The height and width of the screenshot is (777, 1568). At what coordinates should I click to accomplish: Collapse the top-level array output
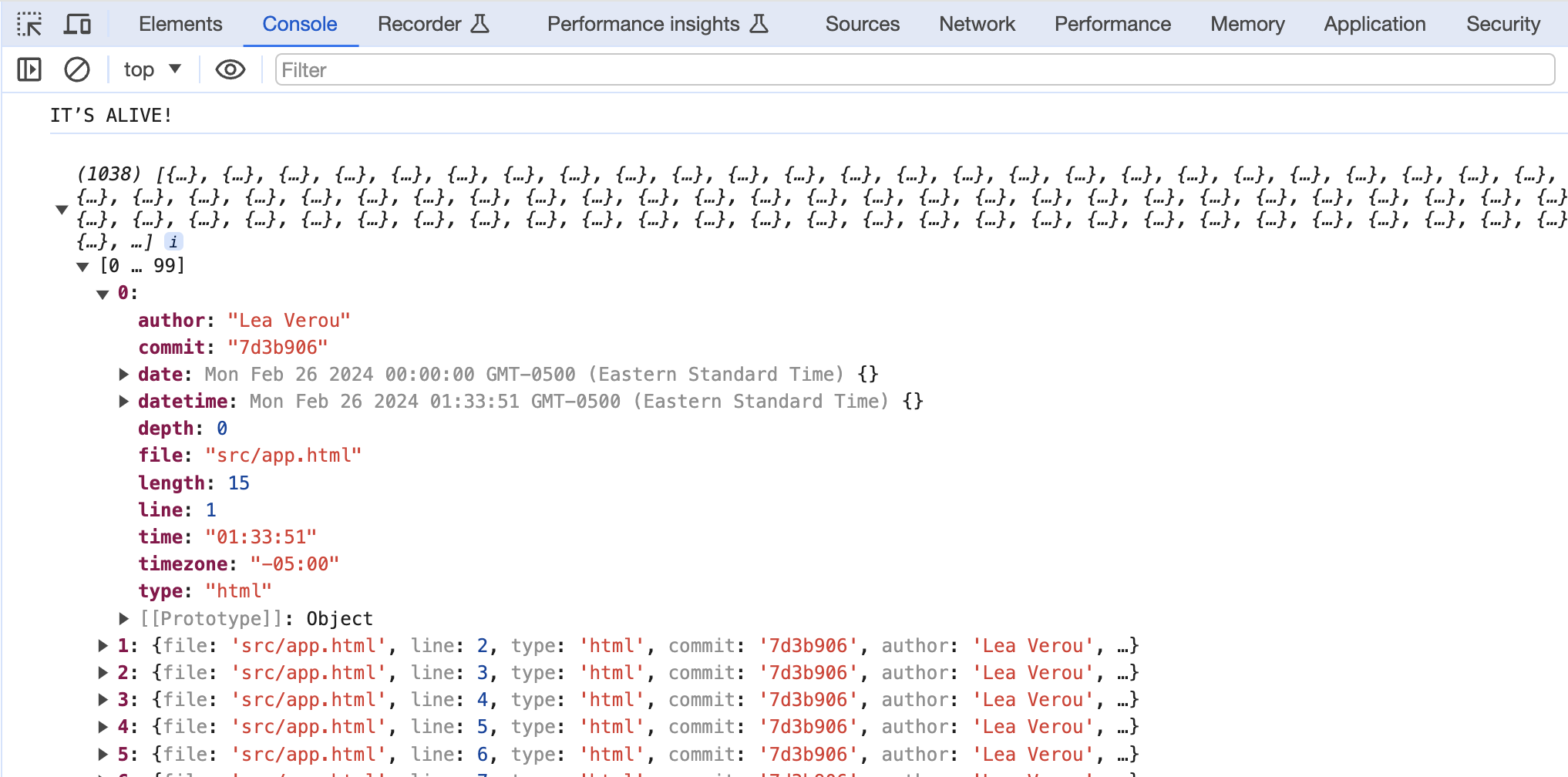coord(62,208)
